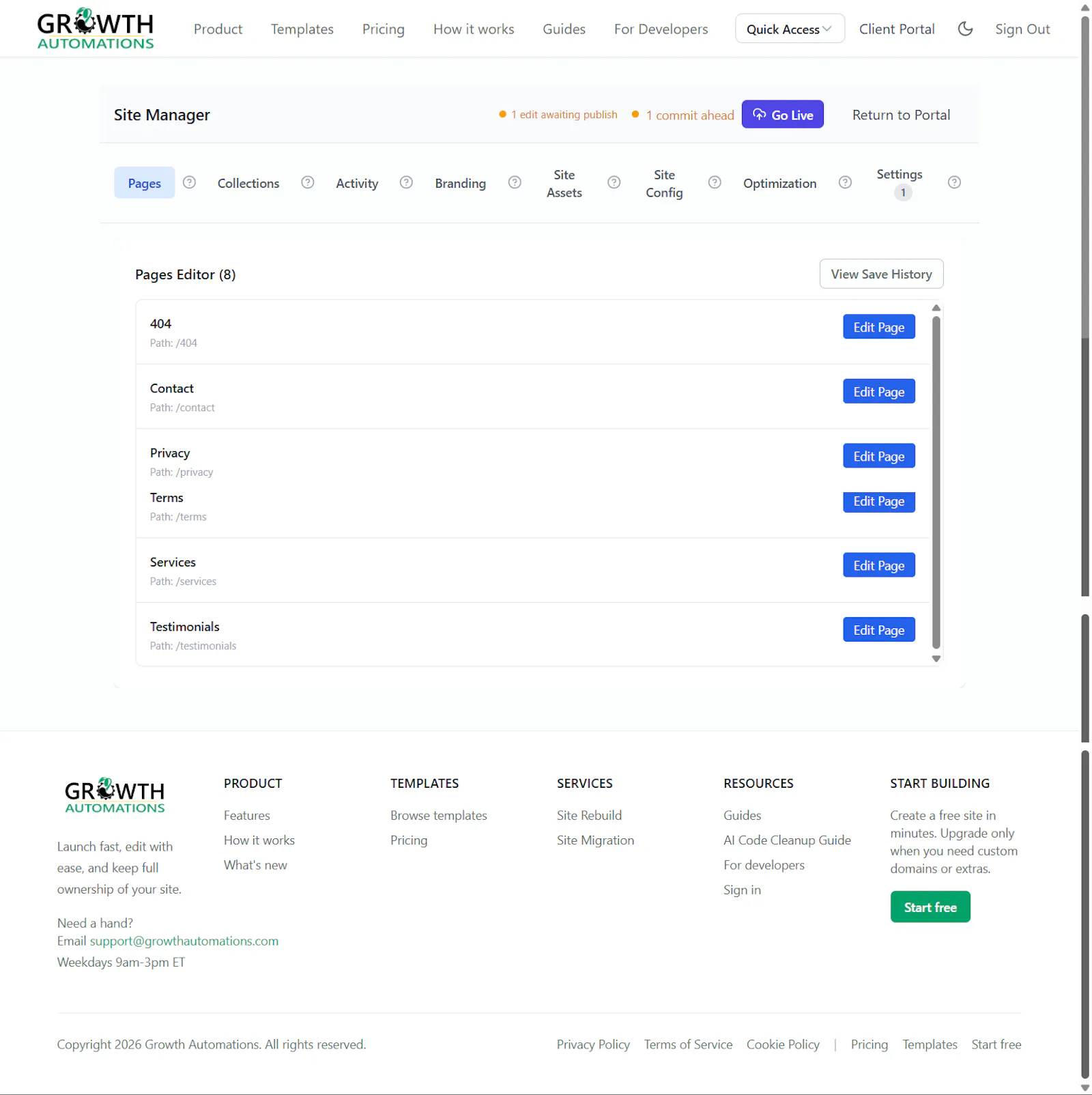Open Site Rebuild footer link
Viewport: 1092px width, 1095px height.
(x=589, y=815)
